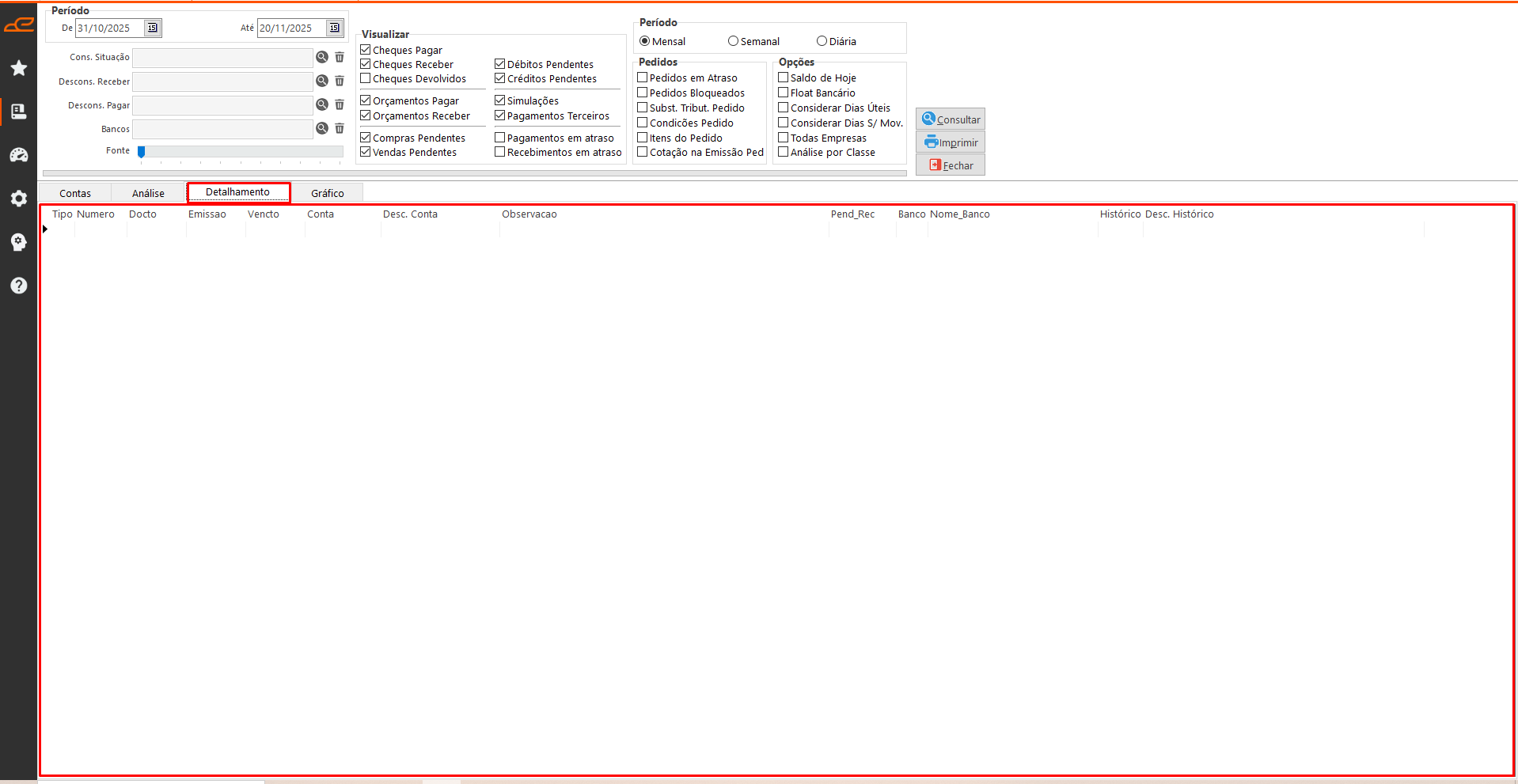Toggle the Saldo de Hoje checkbox
The width and height of the screenshot is (1518, 784).
pyautogui.click(x=784, y=78)
